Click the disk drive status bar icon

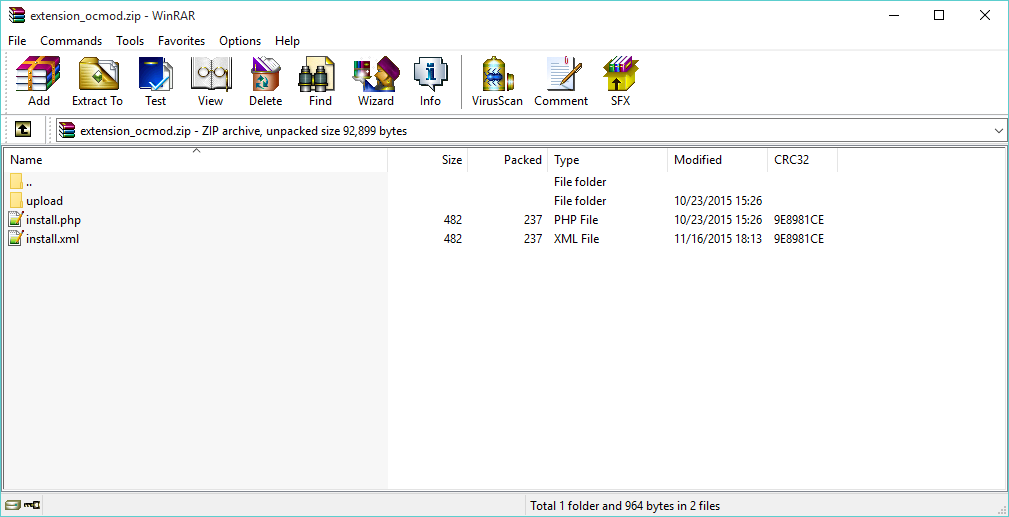[x=12, y=505]
